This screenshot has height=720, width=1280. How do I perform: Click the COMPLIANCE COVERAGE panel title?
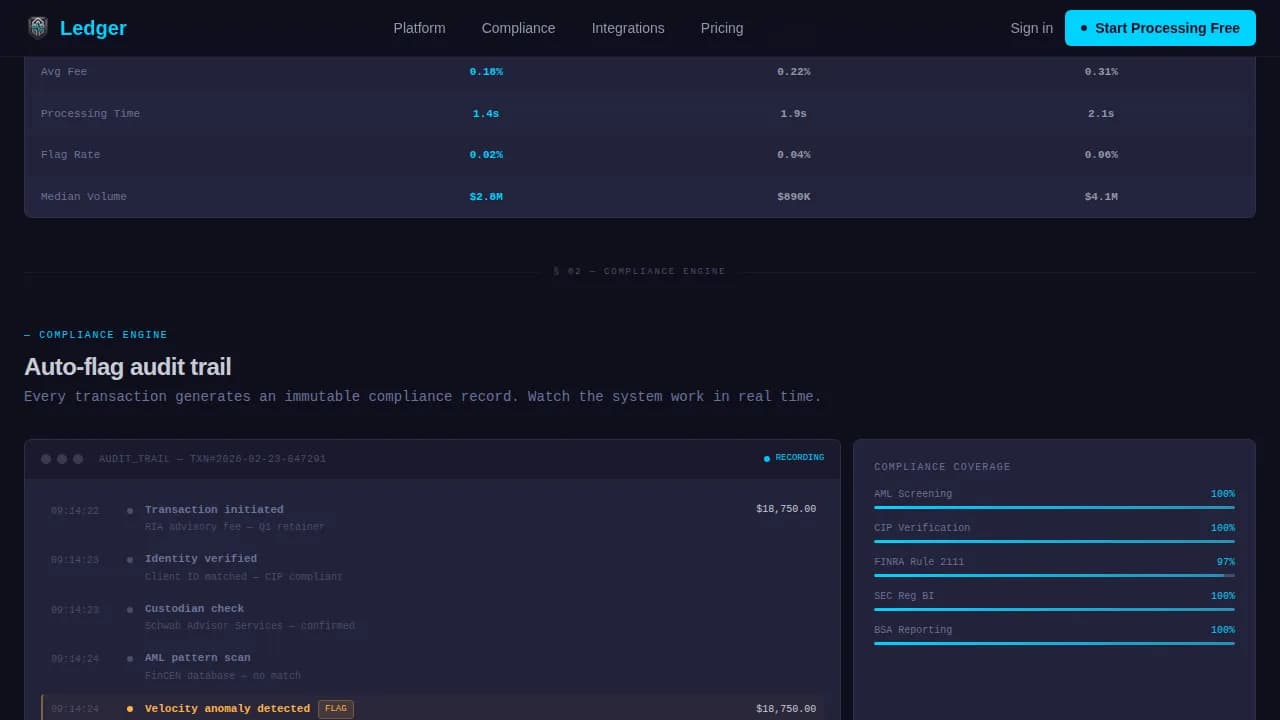942,467
